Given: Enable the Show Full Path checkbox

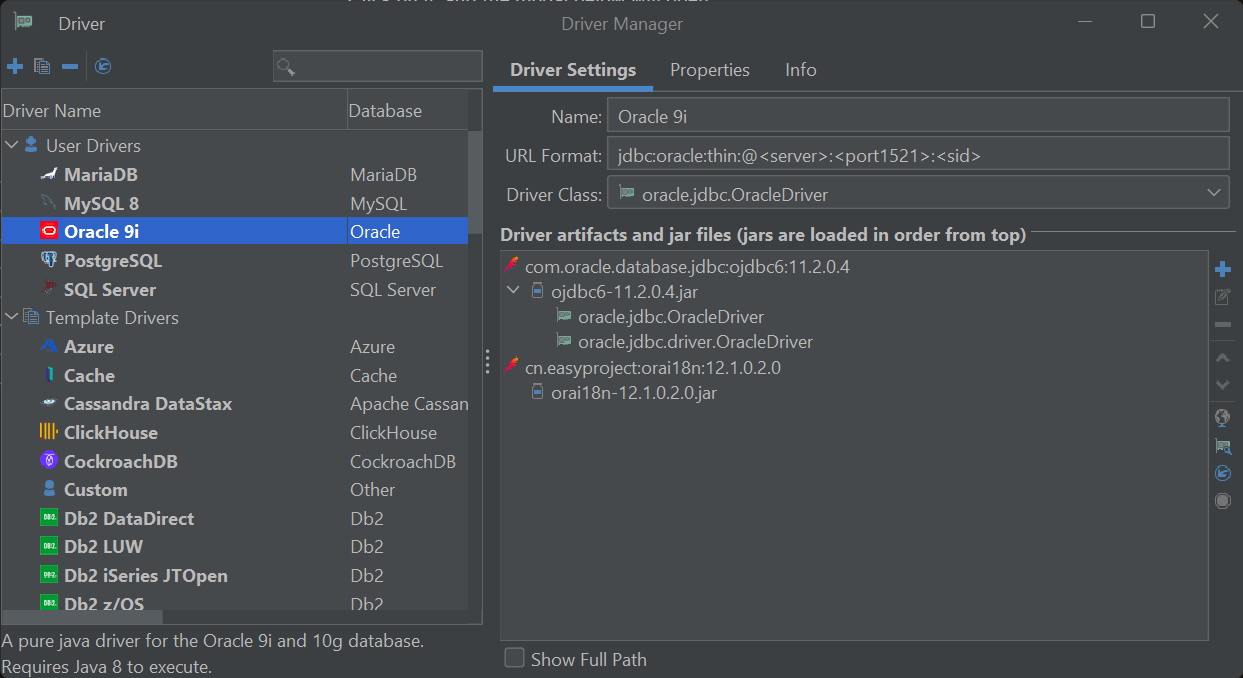Looking at the screenshot, I should click(x=514, y=657).
